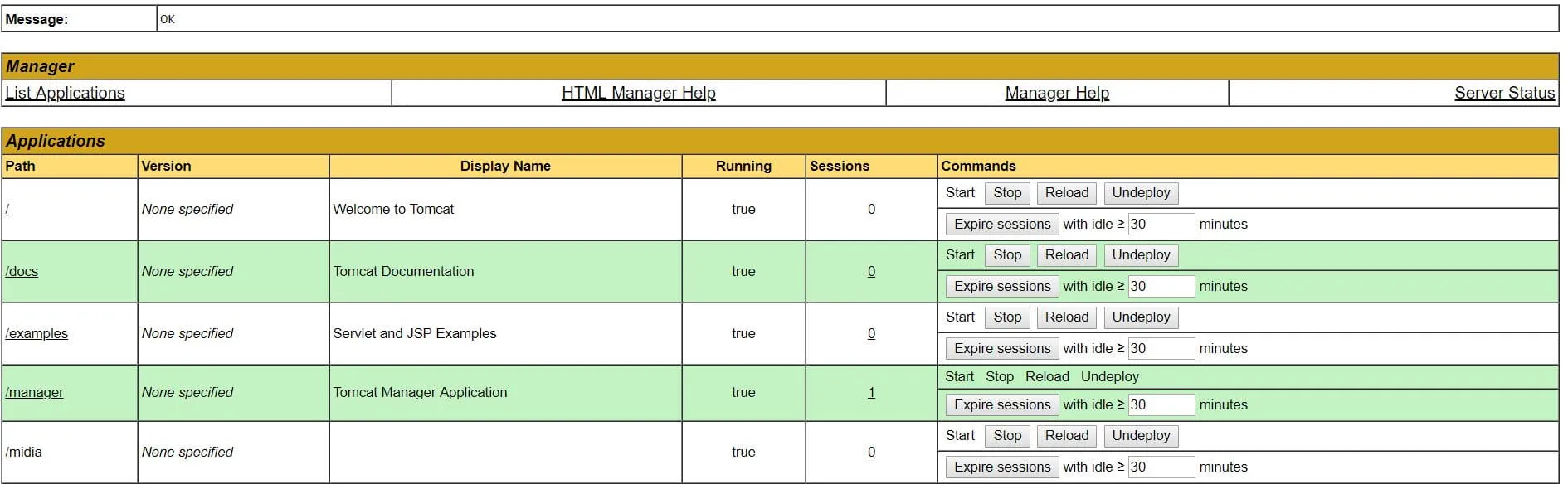Image resolution: width=1568 pixels, height=489 pixels.
Task: Reload the /examples application
Action: (x=1066, y=317)
